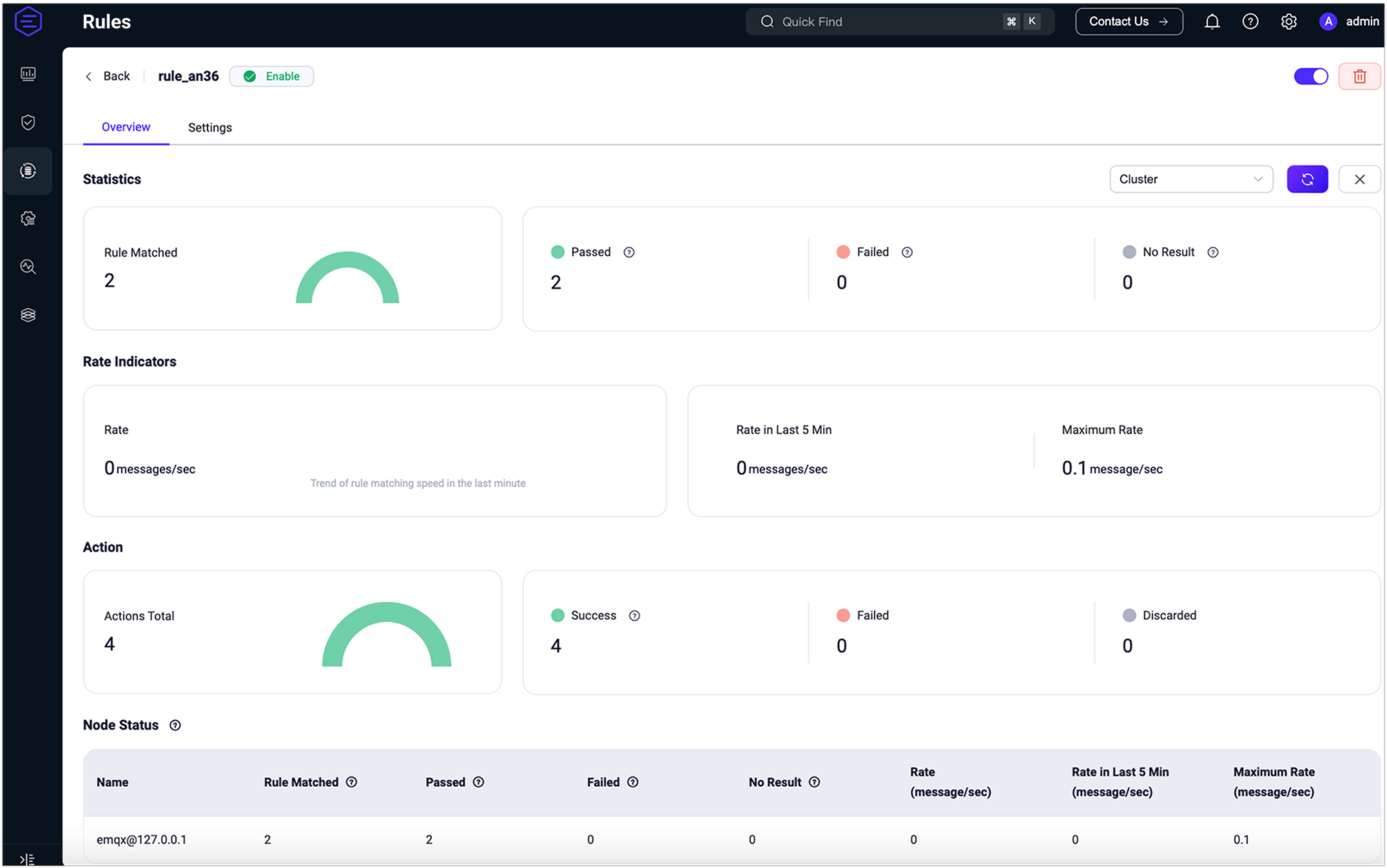Open the monitoring dashboard sidebar icon
This screenshot has height=868, width=1387.
28,74
